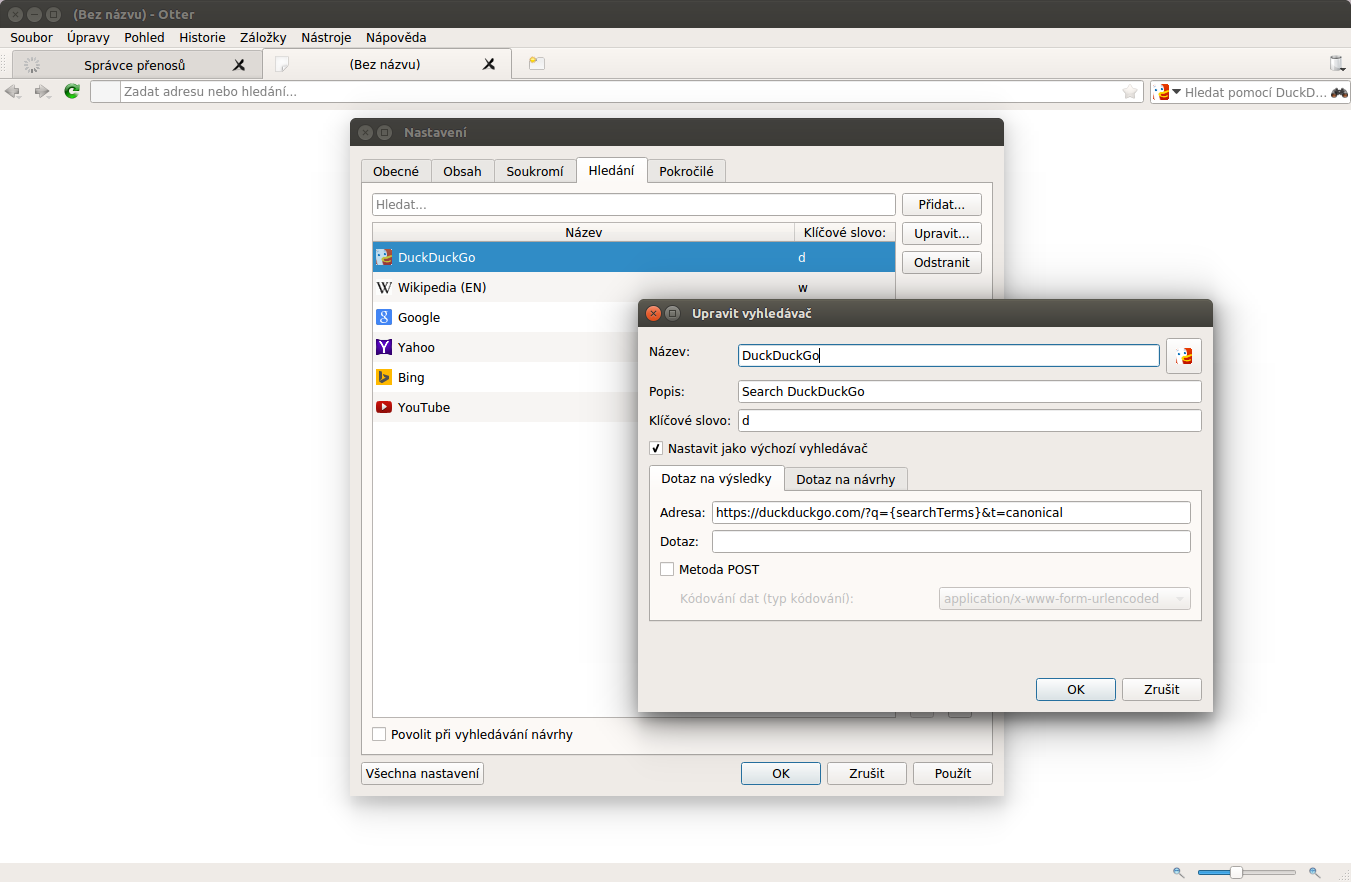Confirm with OK in Upravit vyhledávač dialog
The width and height of the screenshot is (1351, 882).
pyautogui.click(x=1076, y=689)
